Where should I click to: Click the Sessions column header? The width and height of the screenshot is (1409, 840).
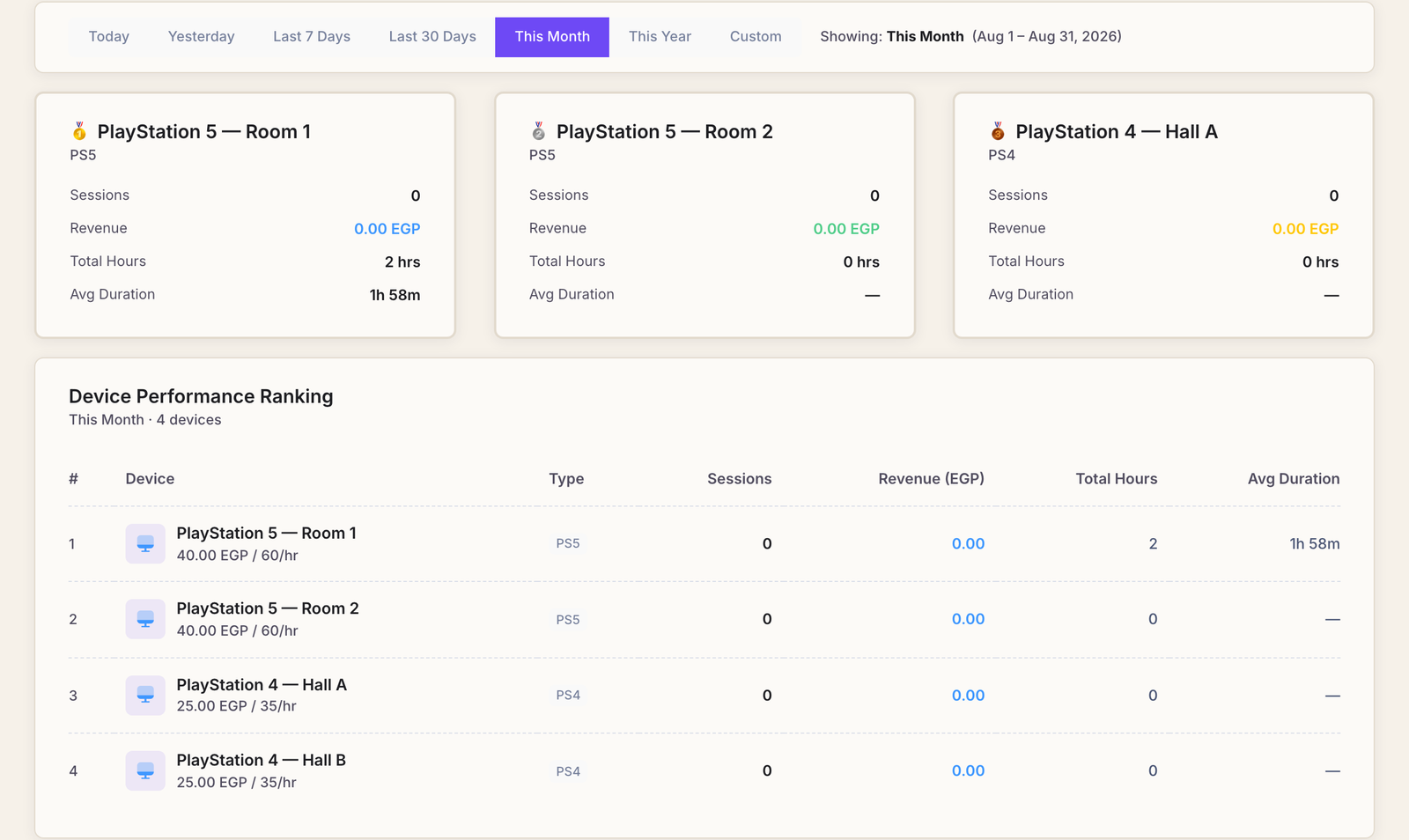coord(740,479)
